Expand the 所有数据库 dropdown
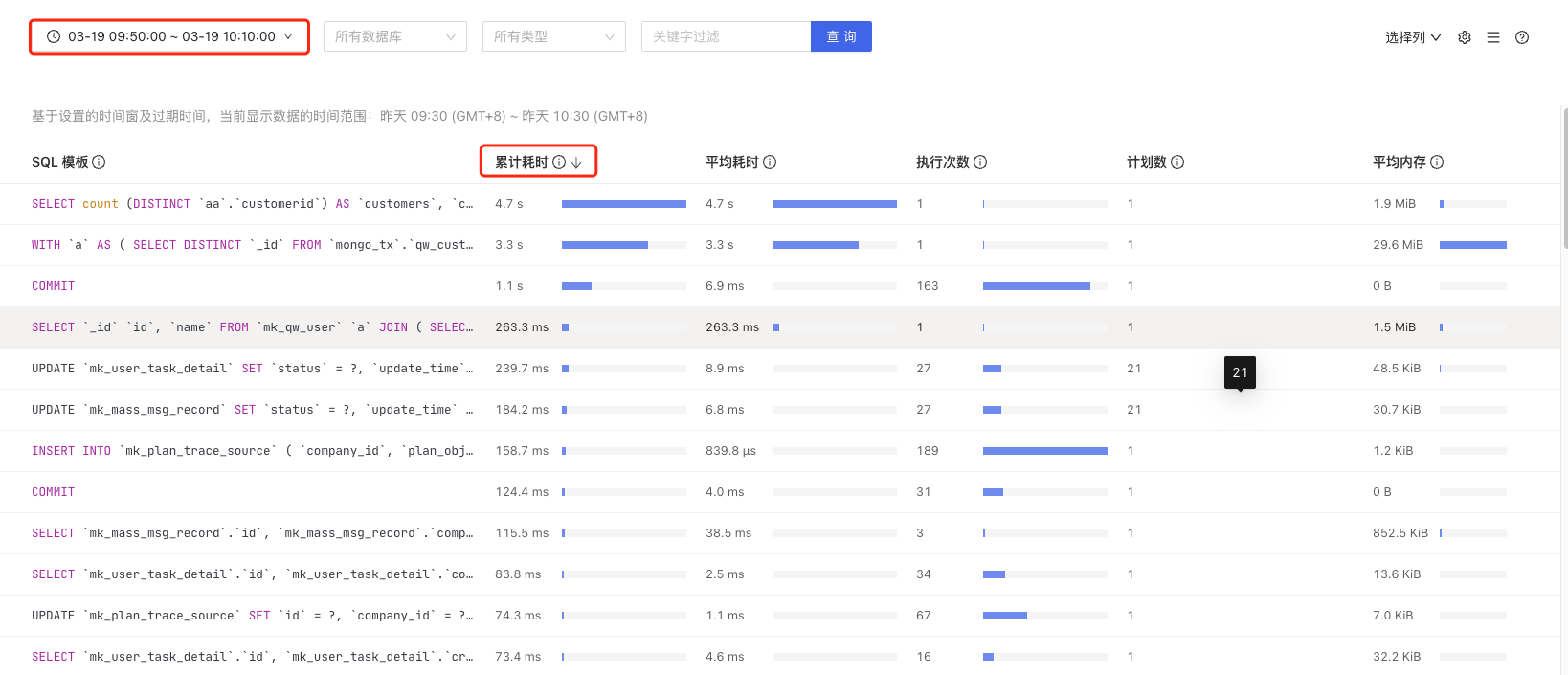Image resolution: width=1568 pixels, height=675 pixels. 394,36
